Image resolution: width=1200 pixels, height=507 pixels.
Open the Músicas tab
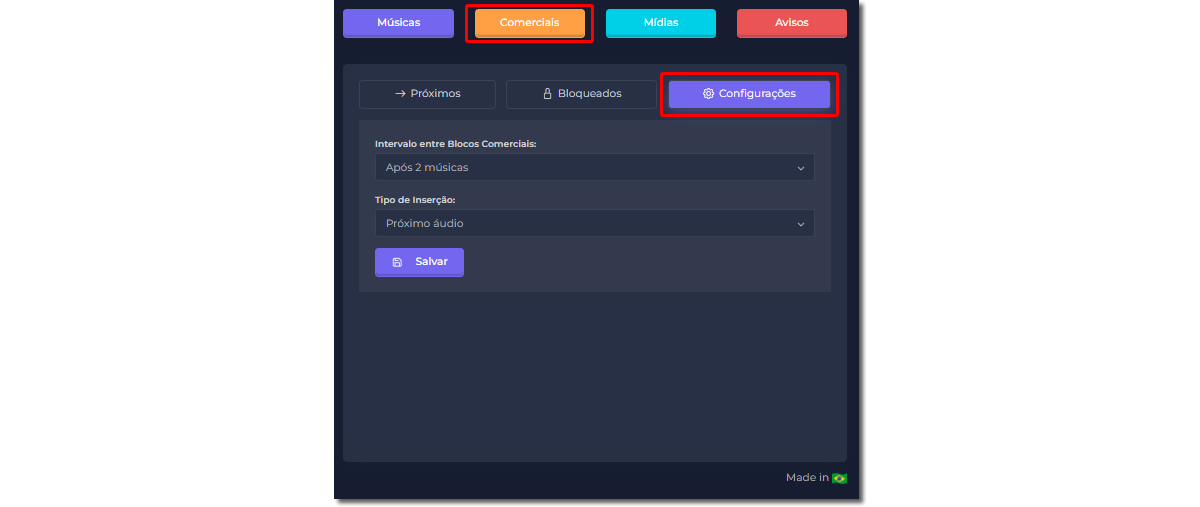[398, 23]
